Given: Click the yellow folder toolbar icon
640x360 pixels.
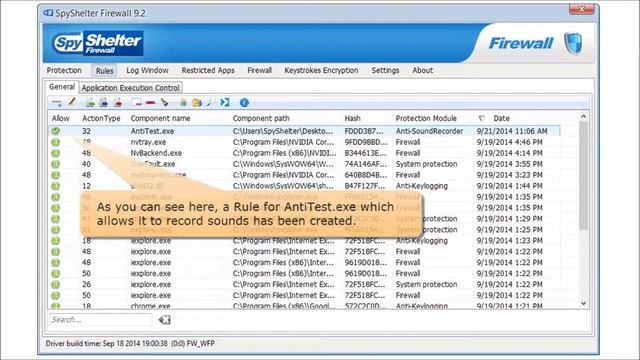Looking at the screenshot, I should 197,103.
